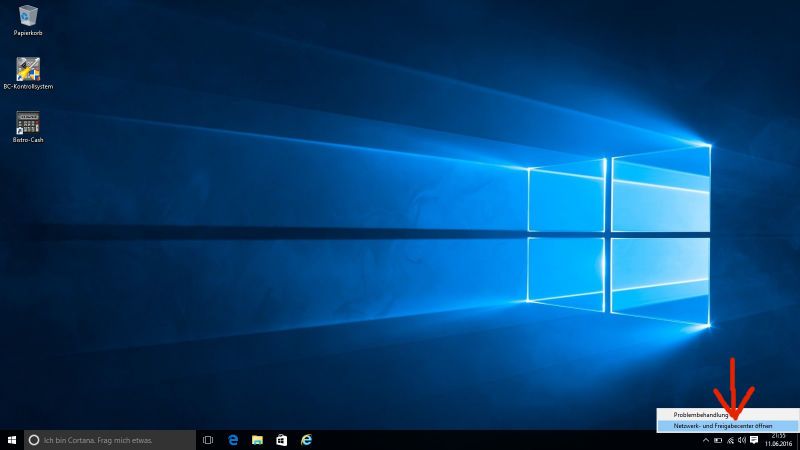Open the Action Center notifications icon

point(754,440)
